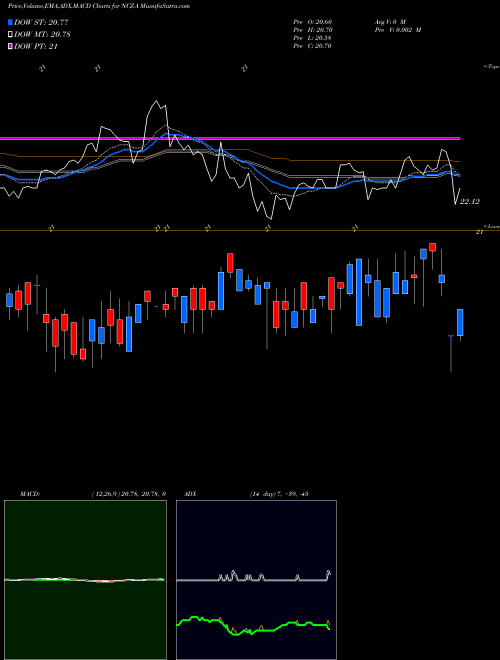Click the blue DOW ST legend swatch
Screen dimensions: 500x660
[11, 22]
